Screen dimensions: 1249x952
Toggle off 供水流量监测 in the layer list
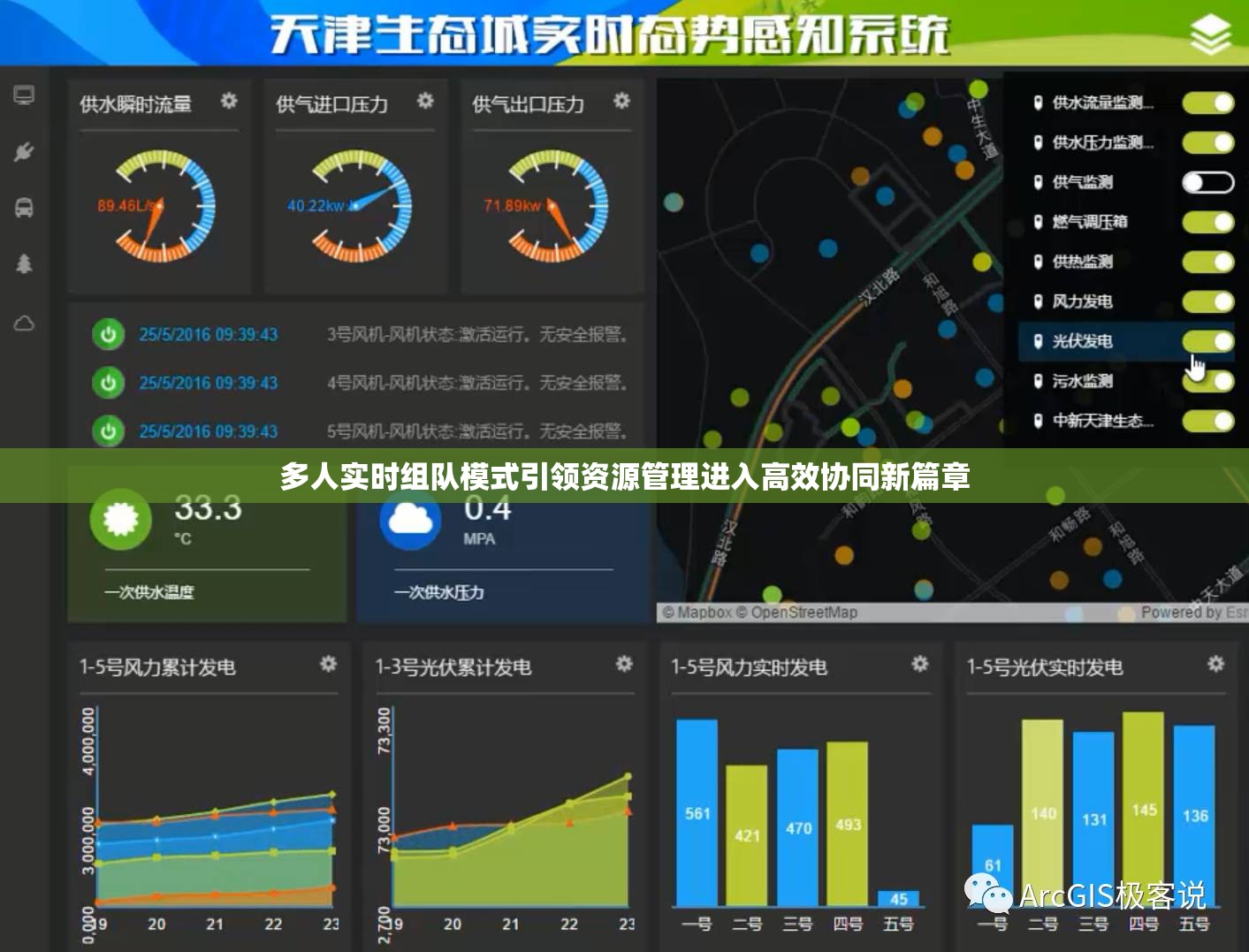point(1207,103)
